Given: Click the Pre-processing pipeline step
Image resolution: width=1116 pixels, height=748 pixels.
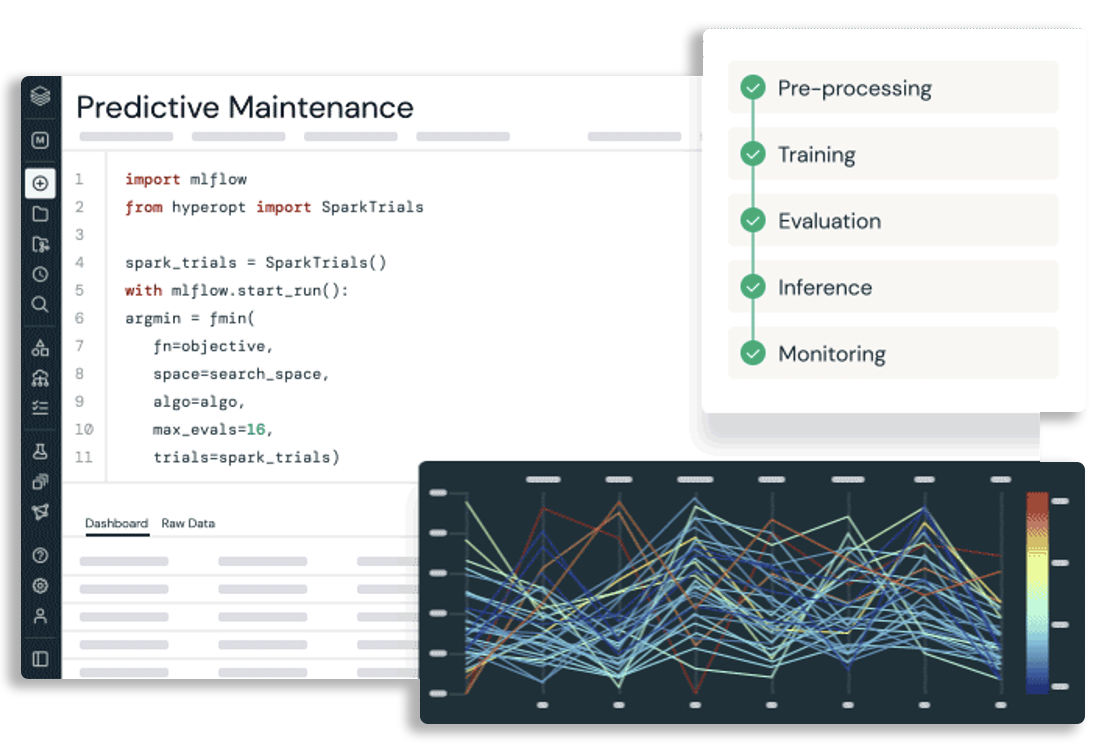Looking at the screenshot, I should [x=893, y=88].
